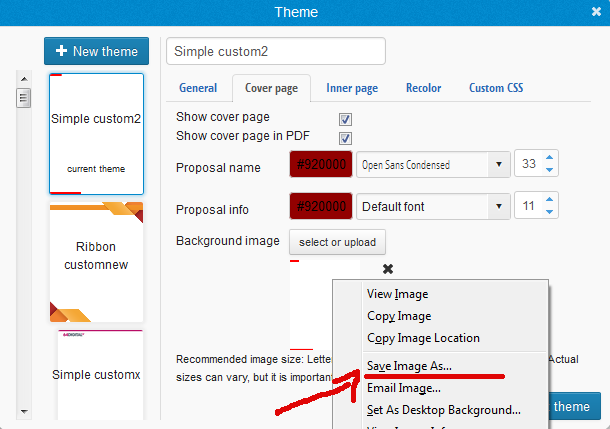This screenshot has width=610, height=429.
Task: Open Proposal info color swatch
Action: (x=320, y=207)
